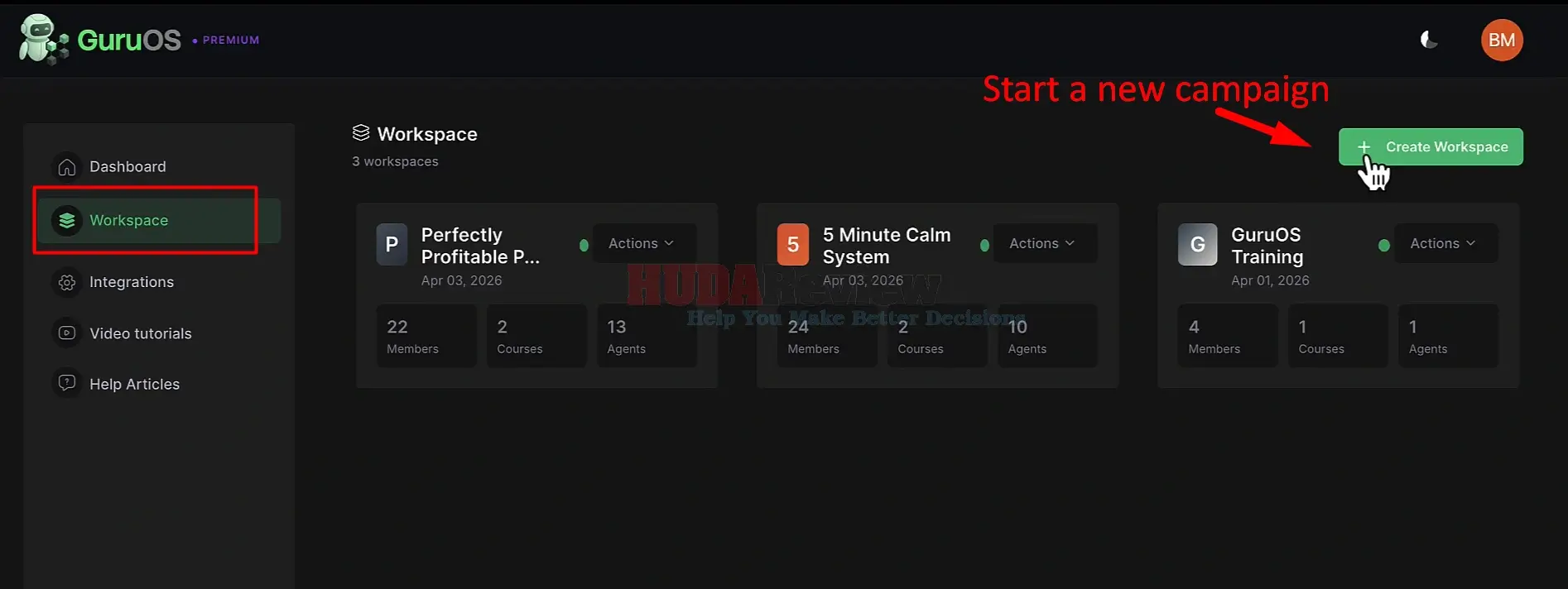The image size is (1568, 589).
Task: Click the green status dot of 5 Minute Calm
Action: click(984, 245)
